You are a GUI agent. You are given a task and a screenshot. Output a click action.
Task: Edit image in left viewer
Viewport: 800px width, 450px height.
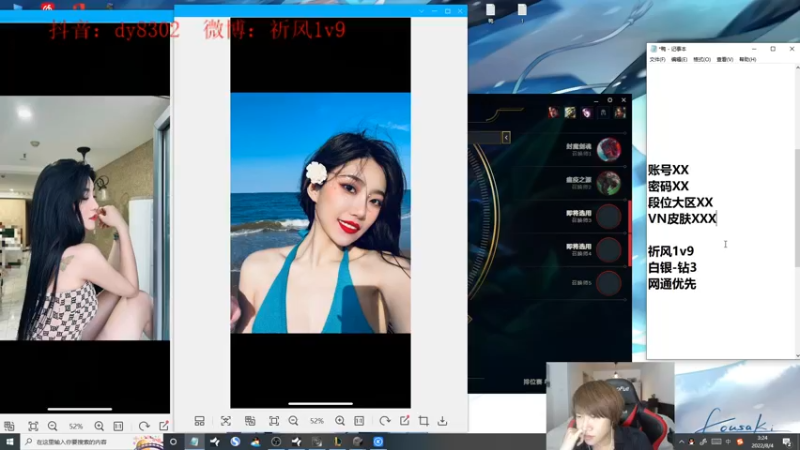pyautogui.click(x=164, y=426)
